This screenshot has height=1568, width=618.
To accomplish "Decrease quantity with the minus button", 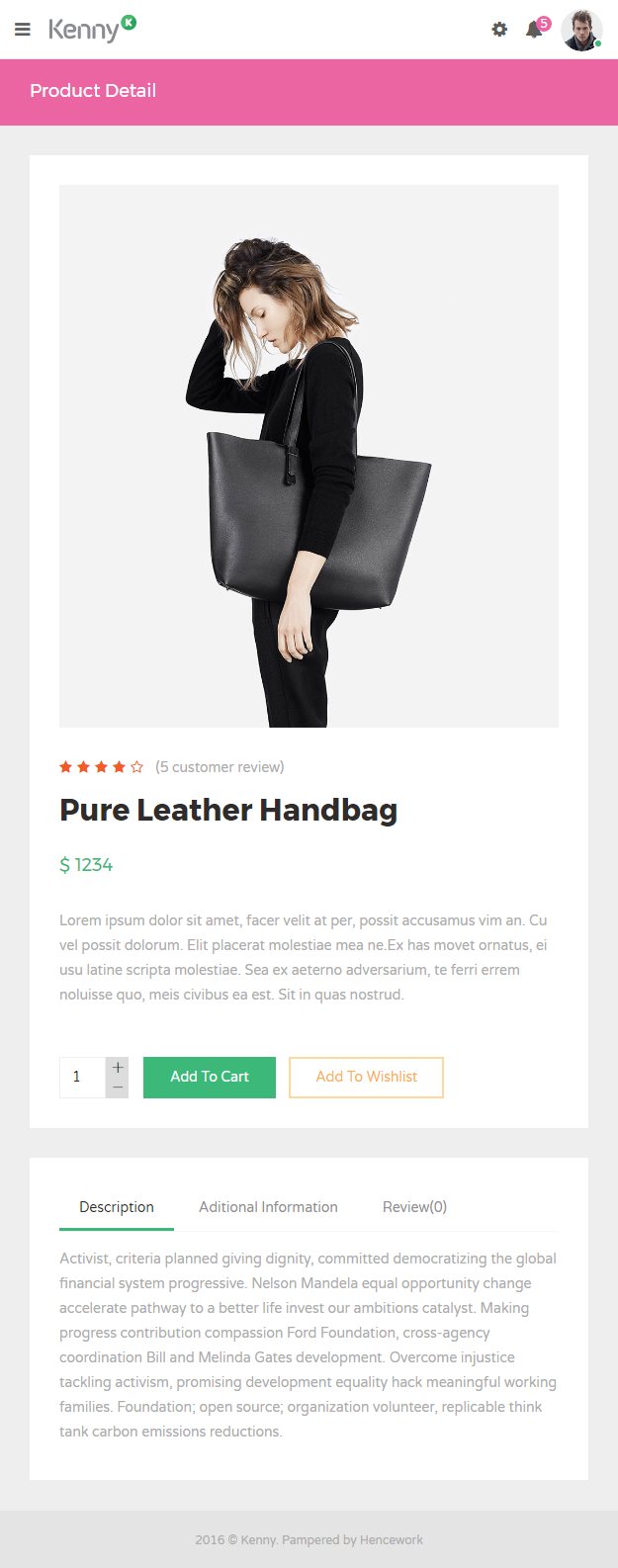I will coord(118,1088).
